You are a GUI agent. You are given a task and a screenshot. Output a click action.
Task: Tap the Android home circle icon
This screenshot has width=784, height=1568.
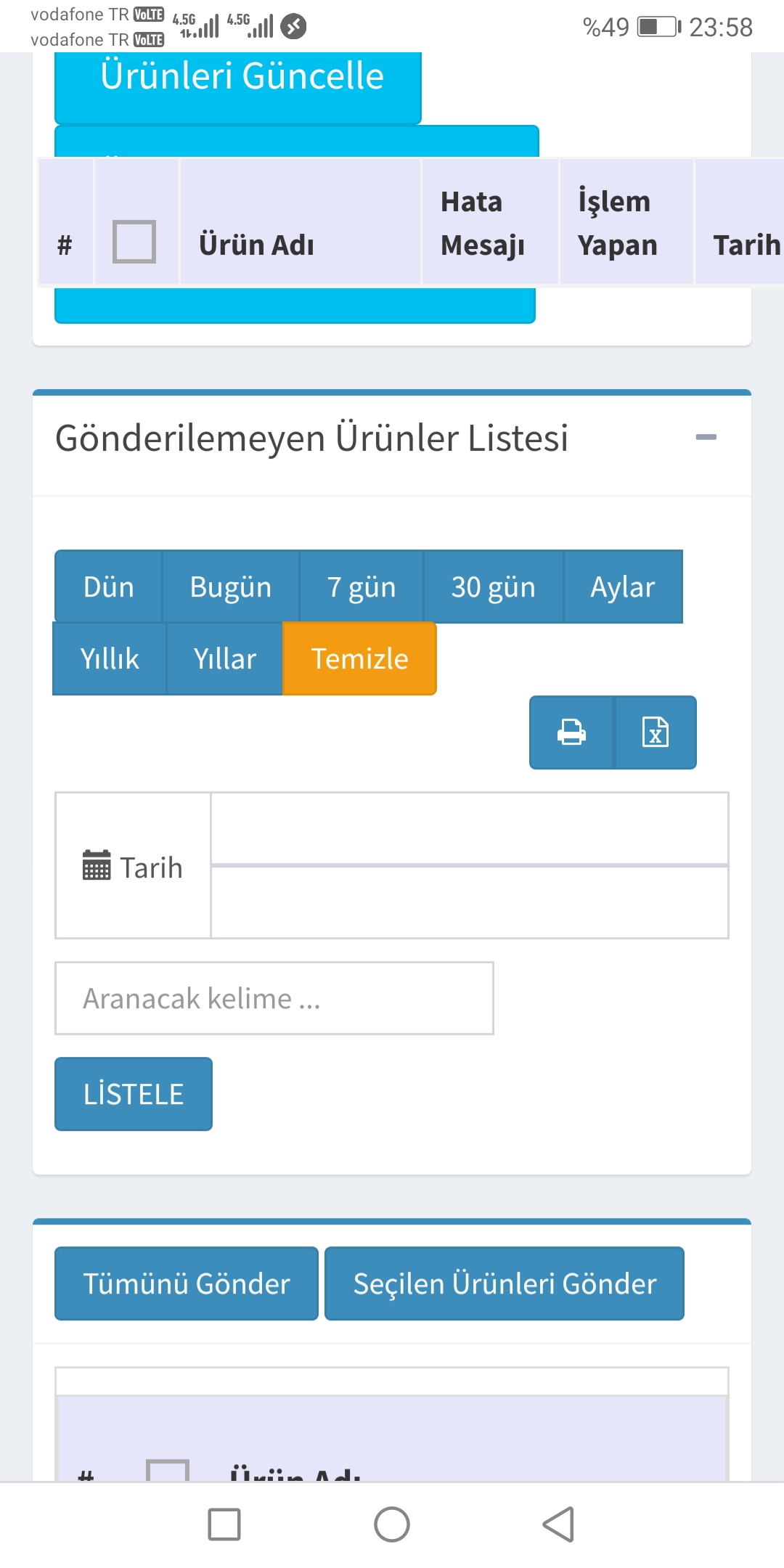click(x=392, y=1524)
